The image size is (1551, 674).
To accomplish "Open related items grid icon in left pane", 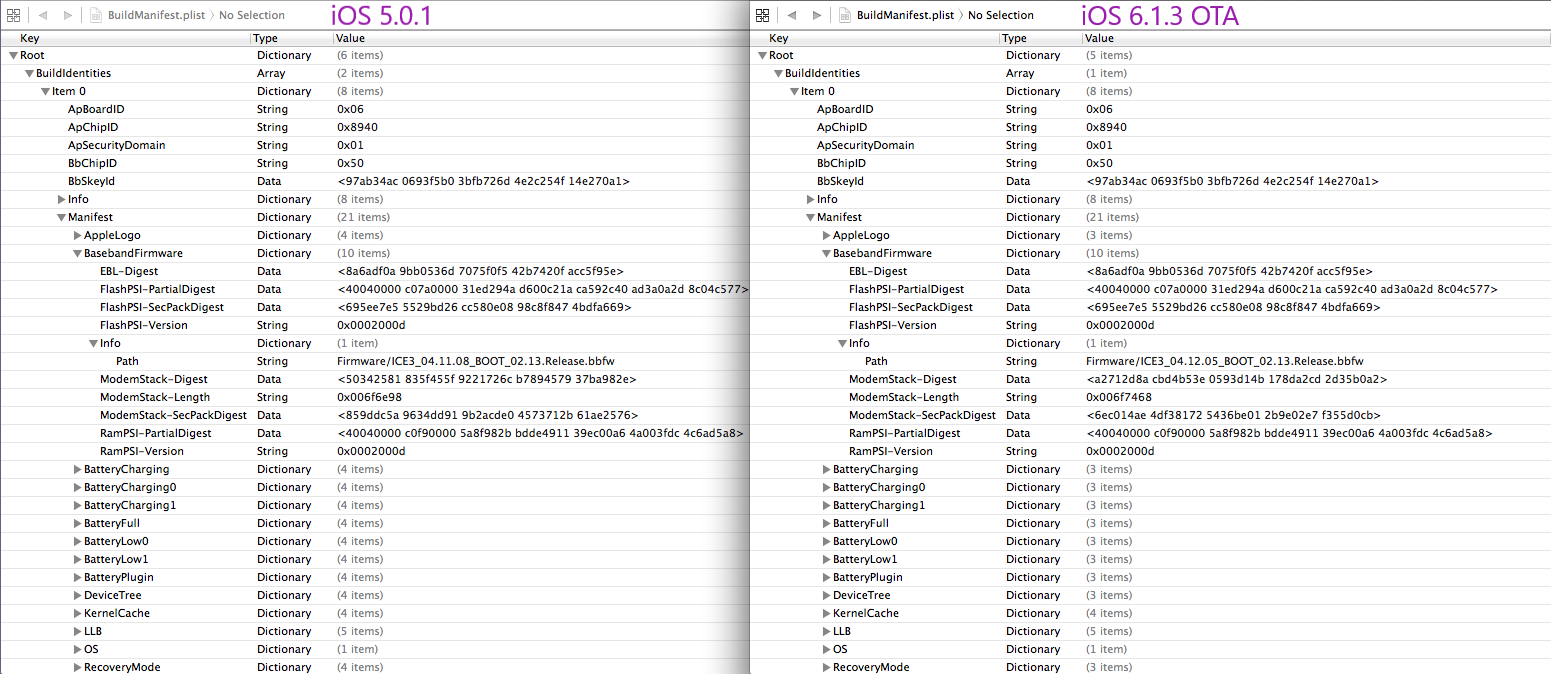I will [x=14, y=15].
